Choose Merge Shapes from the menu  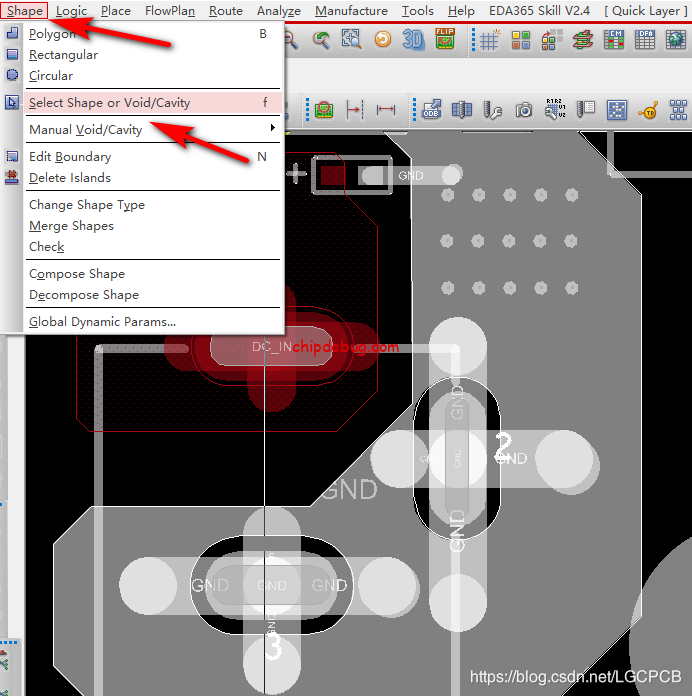click(71, 226)
